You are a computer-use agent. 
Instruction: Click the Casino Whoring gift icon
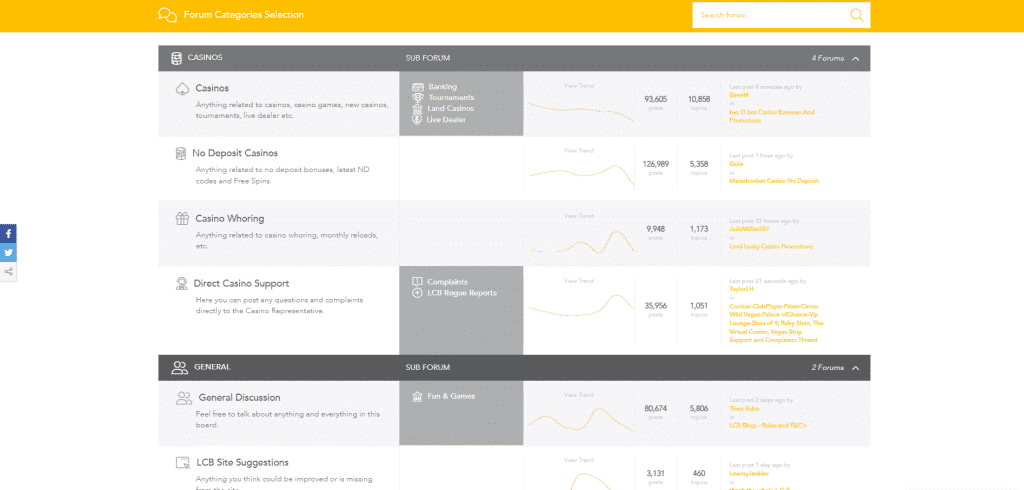click(182, 219)
